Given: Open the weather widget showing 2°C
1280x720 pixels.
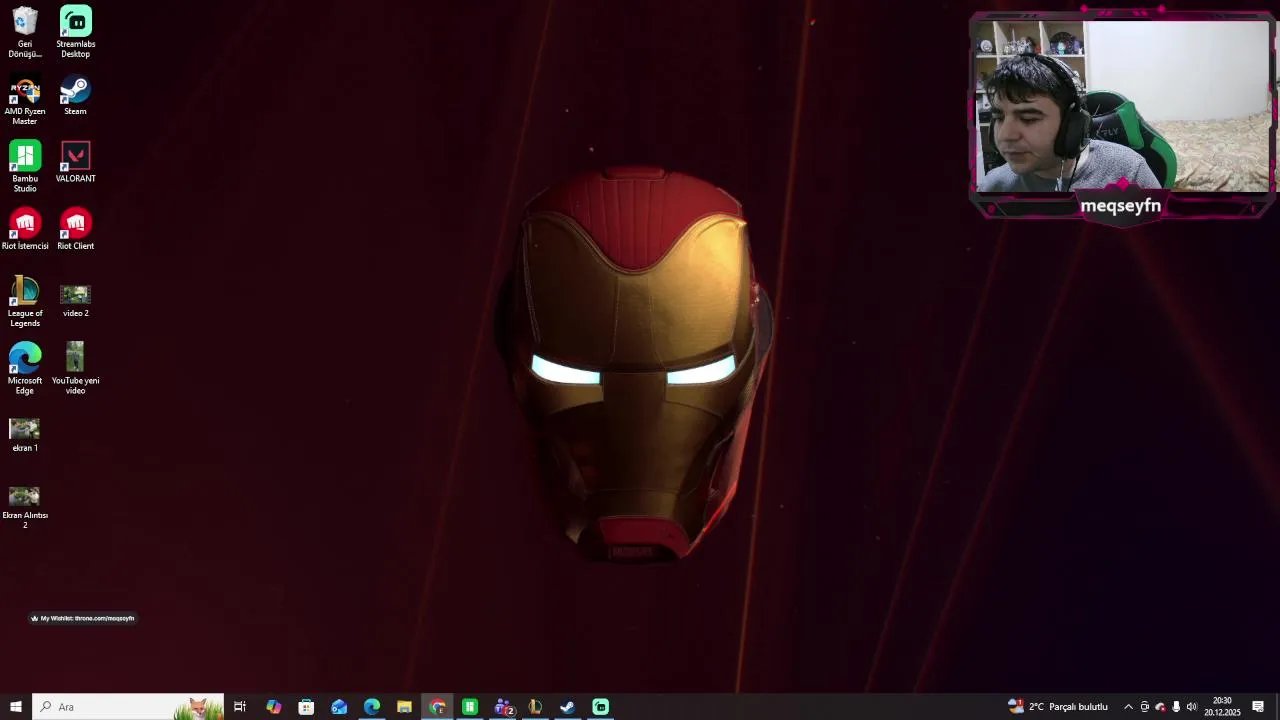Looking at the screenshot, I should (x=1058, y=707).
